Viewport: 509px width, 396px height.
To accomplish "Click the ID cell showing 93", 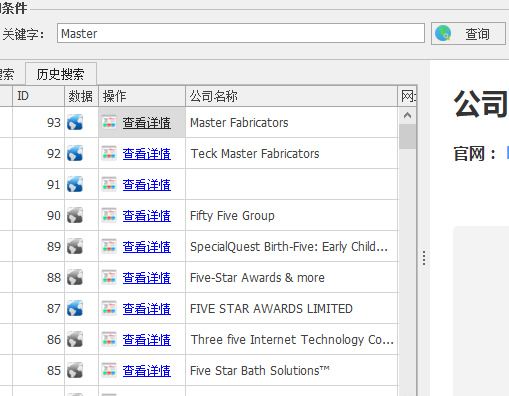I will [38, 122].
